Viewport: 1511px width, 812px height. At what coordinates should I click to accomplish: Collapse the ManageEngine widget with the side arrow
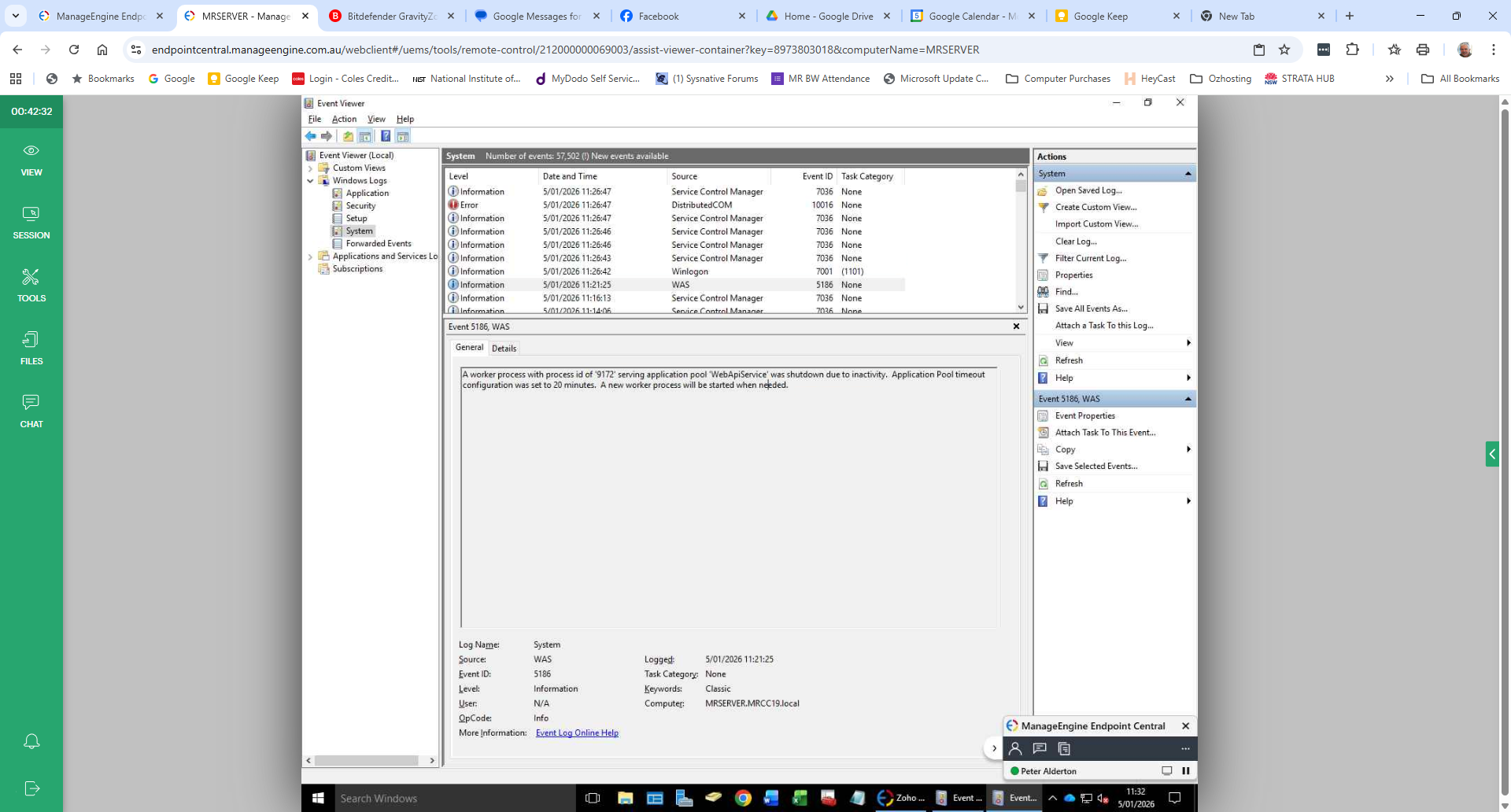(x=994, y=748)
